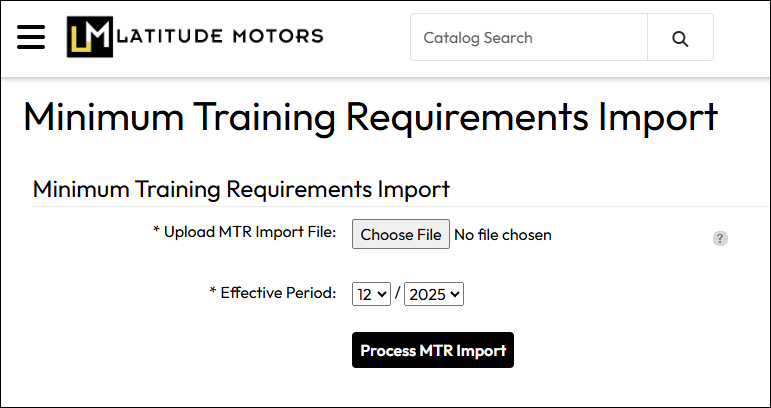Click the slash between month and year
The height and width of the screenshot is (408, 771).
(397, 294)
